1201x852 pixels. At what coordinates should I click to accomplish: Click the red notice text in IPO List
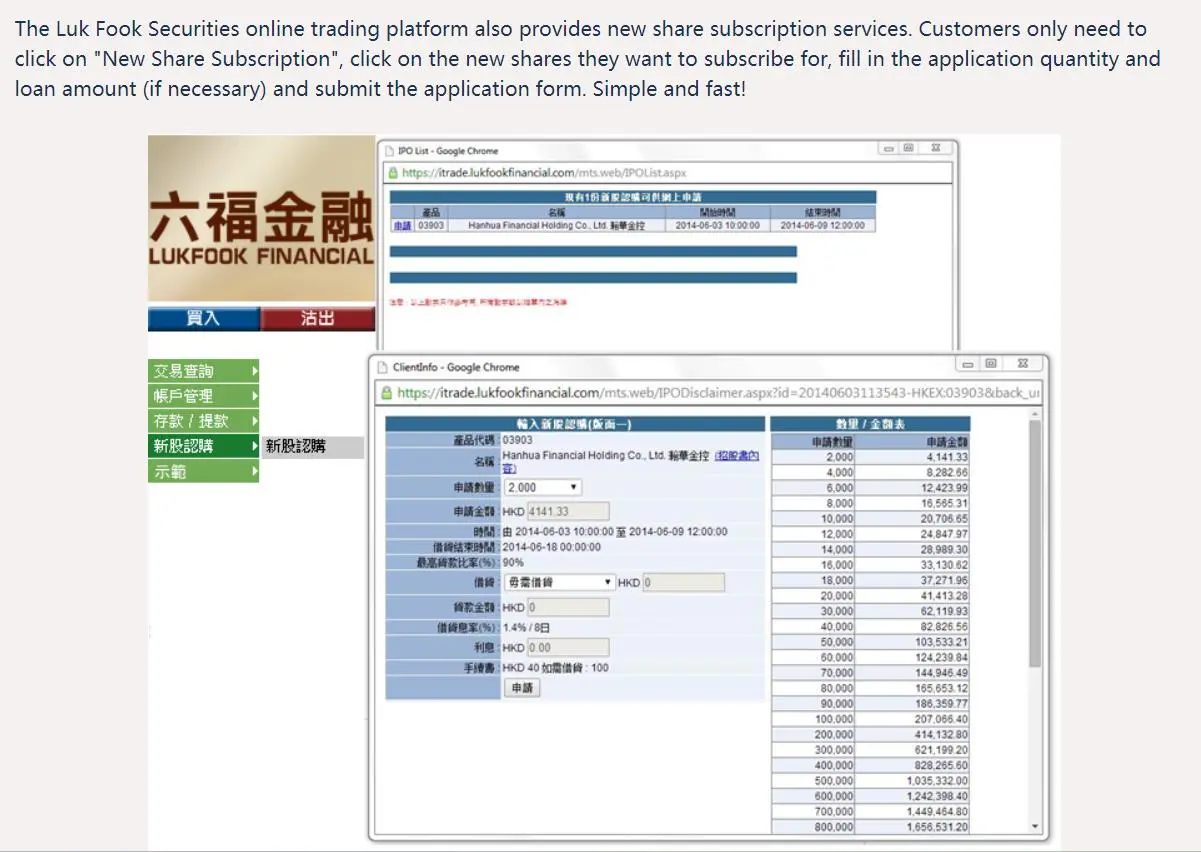[479, 302]
